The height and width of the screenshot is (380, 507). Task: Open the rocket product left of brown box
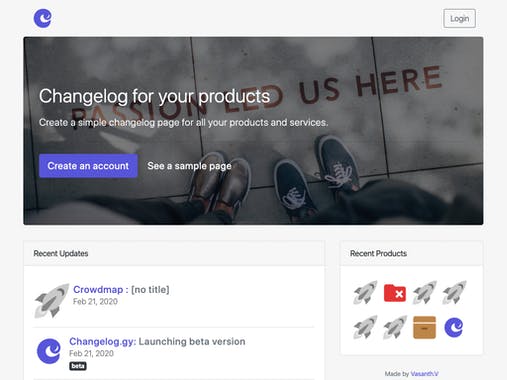395,327
